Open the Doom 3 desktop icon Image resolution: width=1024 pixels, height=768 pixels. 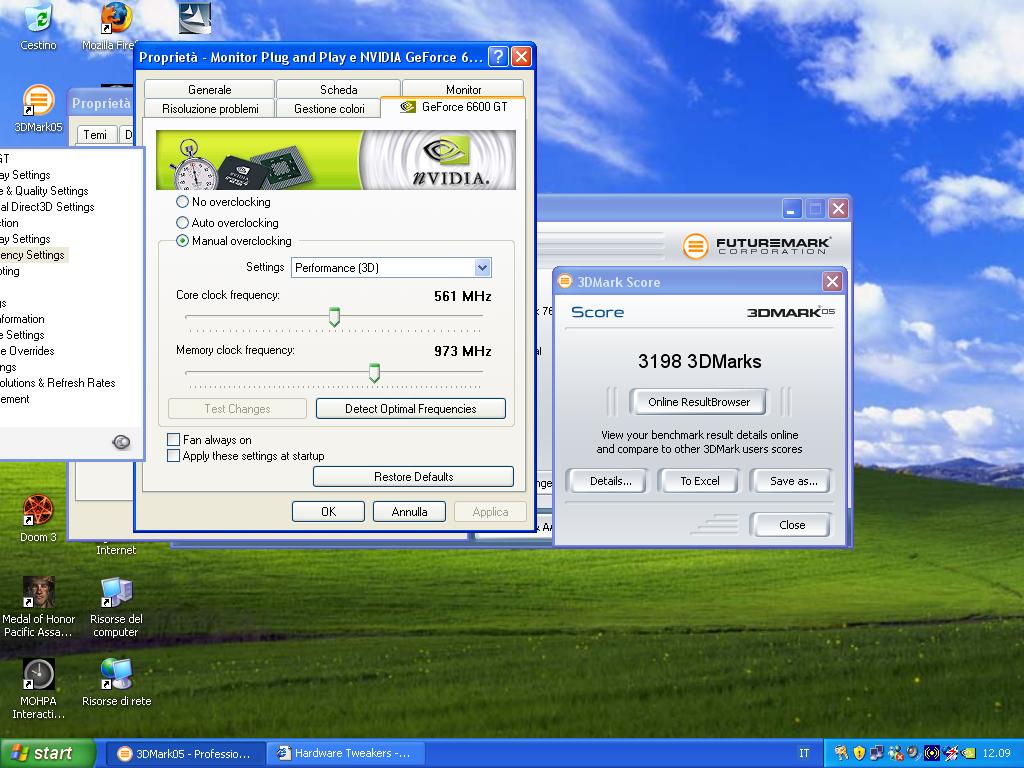tap(38, 518)
